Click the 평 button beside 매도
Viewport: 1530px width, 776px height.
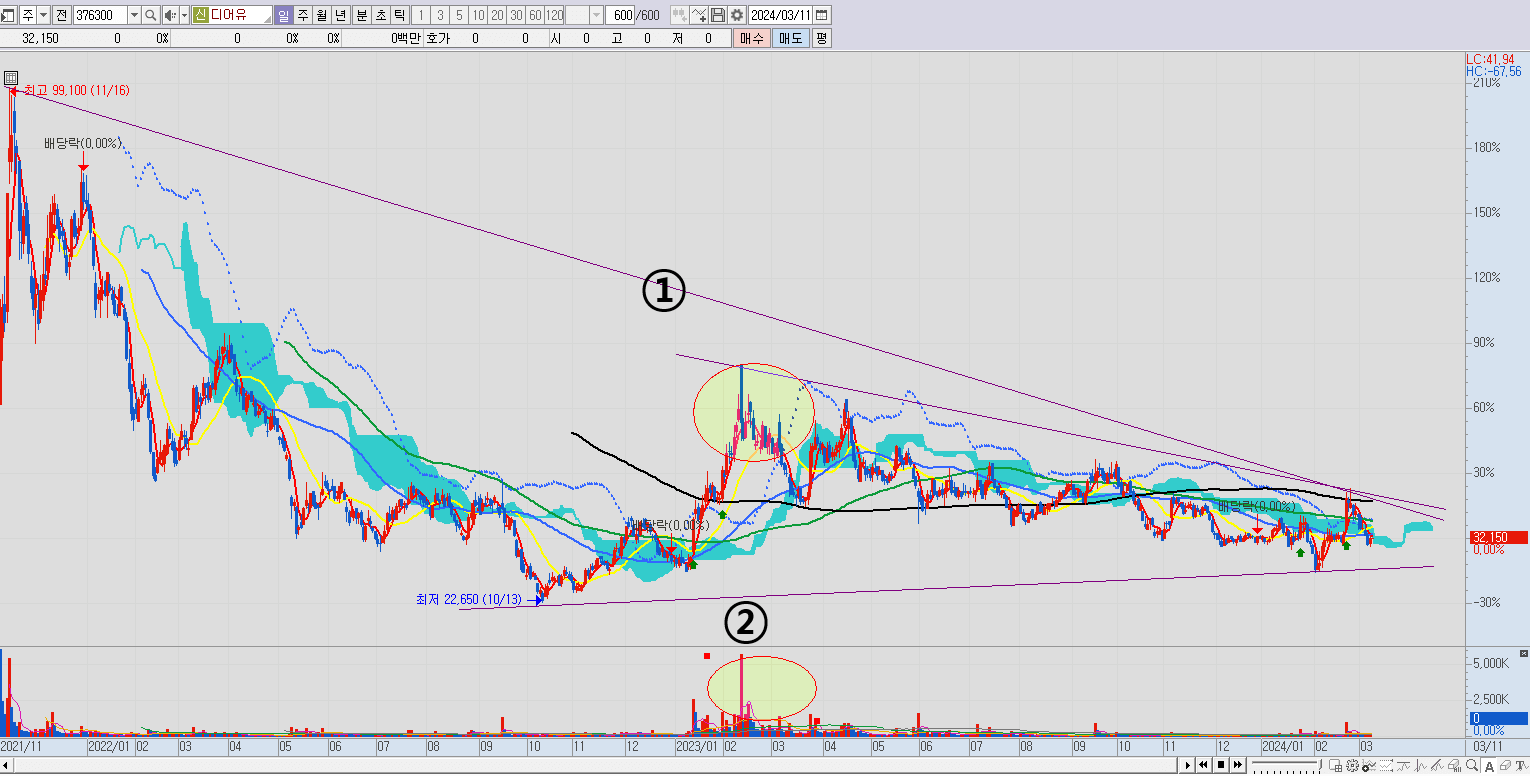tap(821, 38)
